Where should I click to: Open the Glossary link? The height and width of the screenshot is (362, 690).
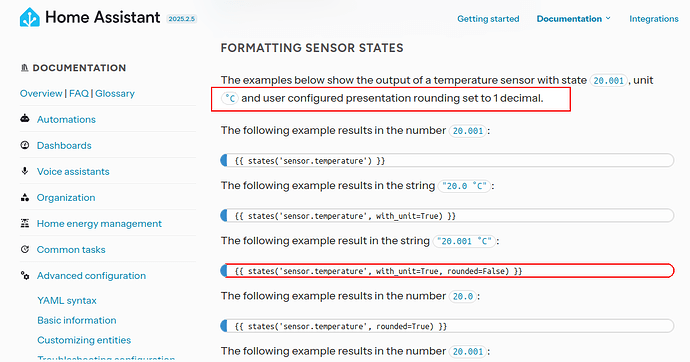point(115,93)
